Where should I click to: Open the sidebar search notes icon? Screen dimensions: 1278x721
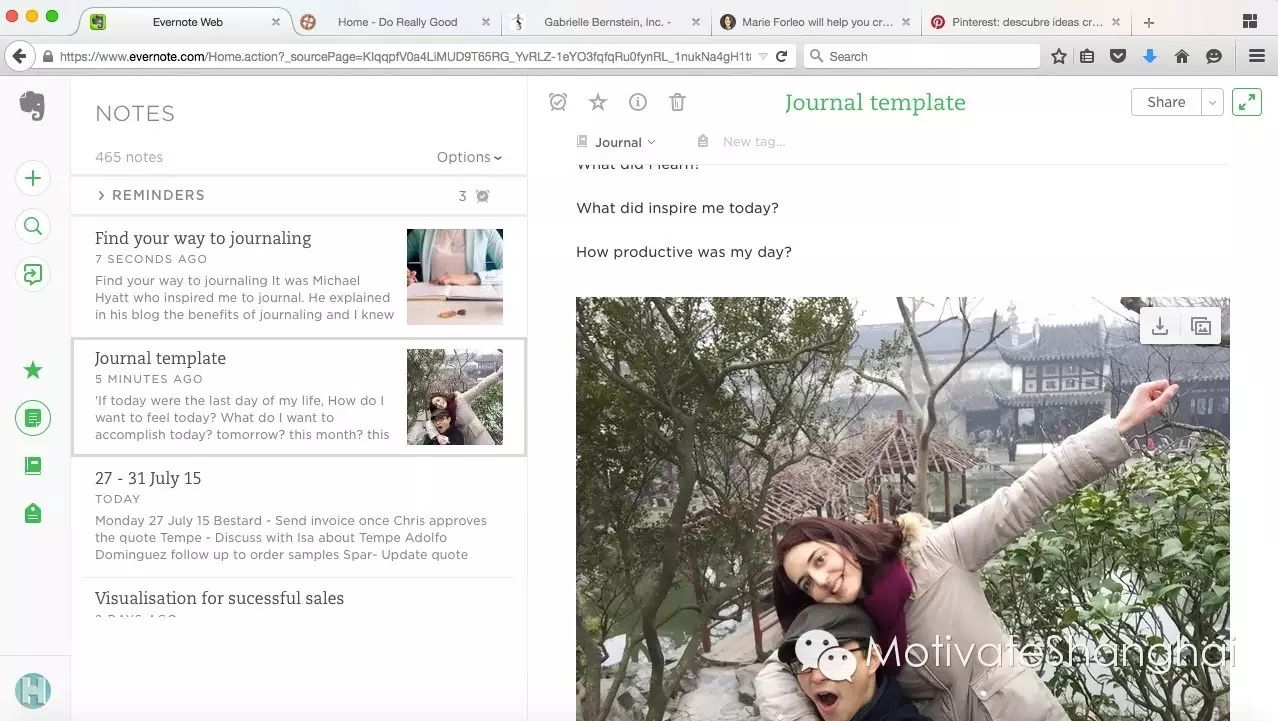33,227
